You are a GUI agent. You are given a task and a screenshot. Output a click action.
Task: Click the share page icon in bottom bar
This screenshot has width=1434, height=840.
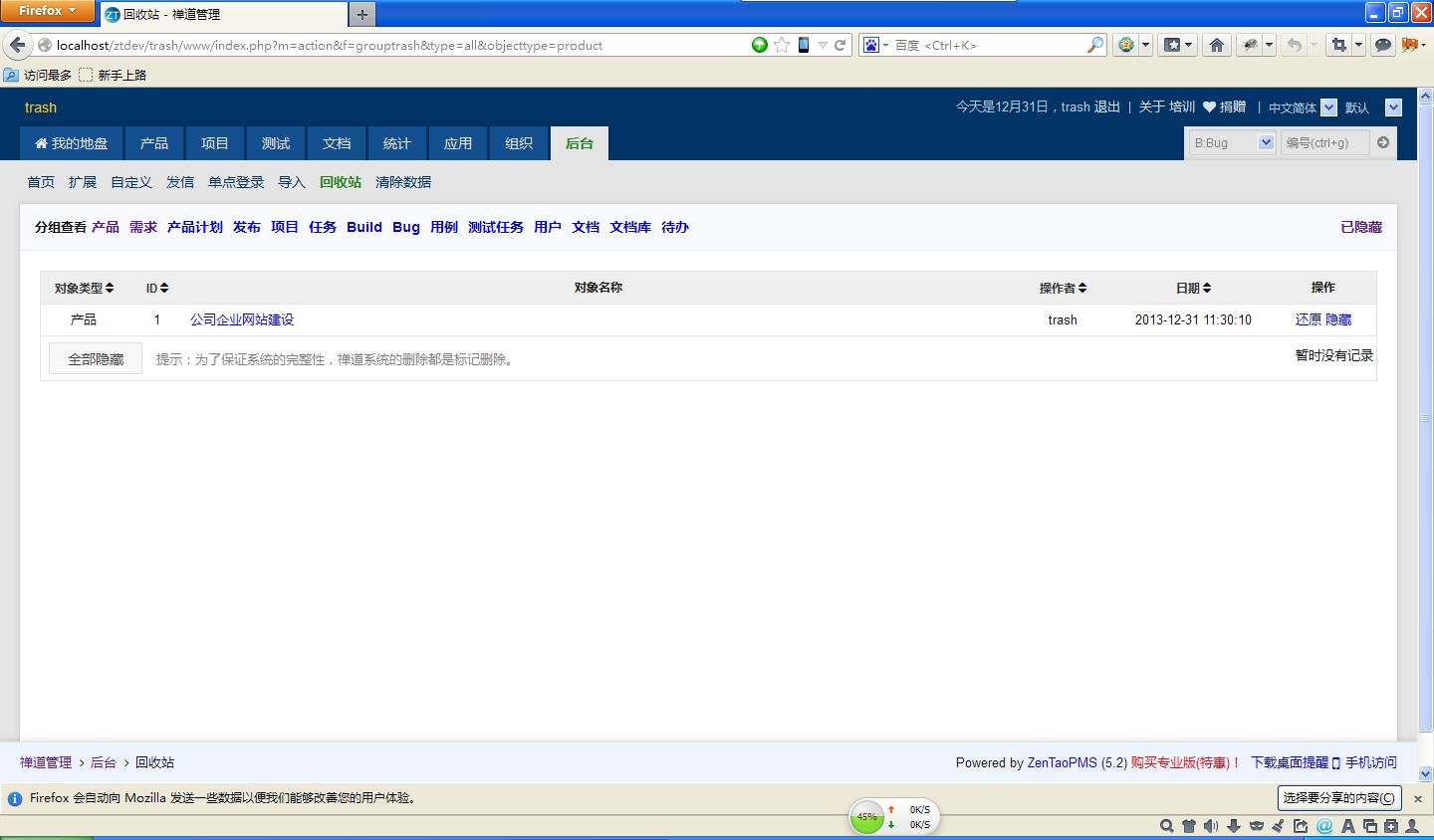click(x=1301, y=826)
